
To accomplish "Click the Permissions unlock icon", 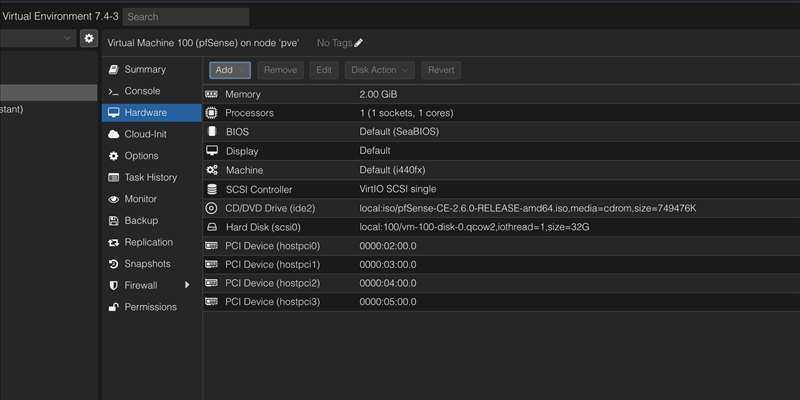I will (x=113, y=307).
